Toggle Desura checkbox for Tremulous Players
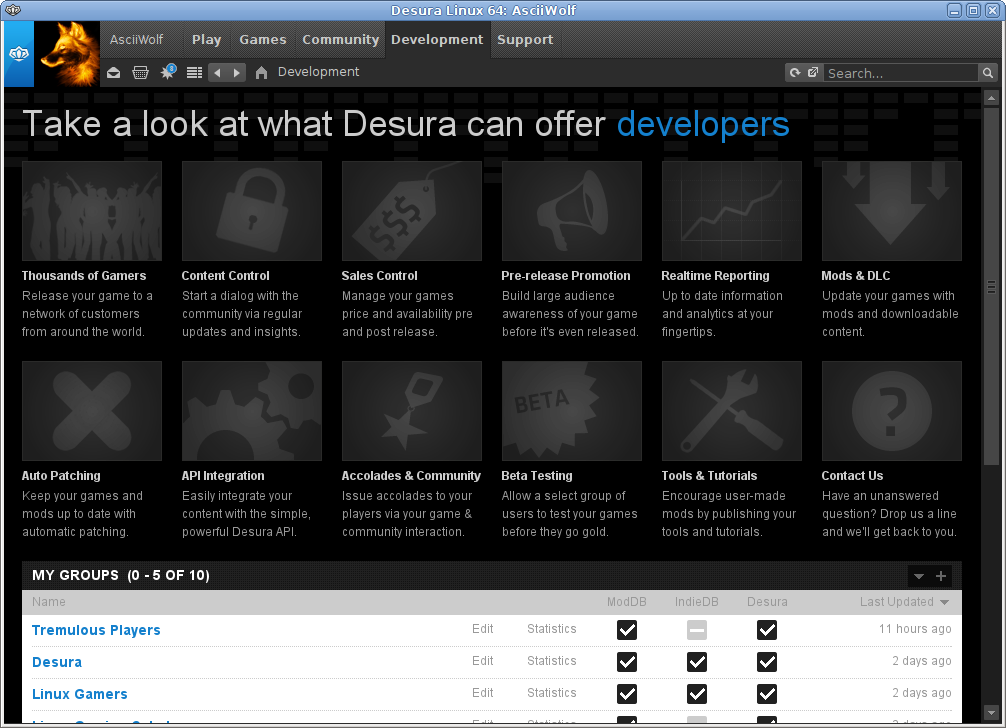1006x728 pixels. click(767, 630)
